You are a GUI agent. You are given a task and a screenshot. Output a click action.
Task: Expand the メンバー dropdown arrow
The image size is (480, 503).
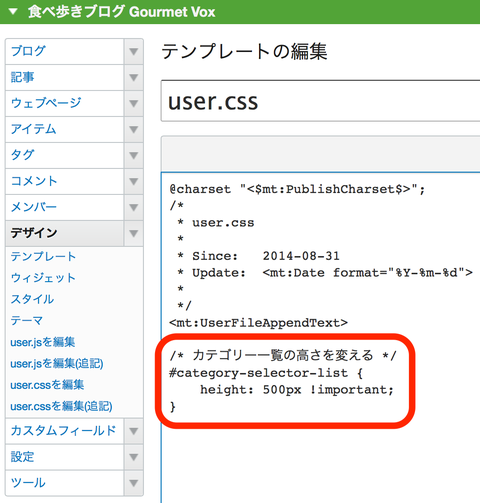(x=134, y=208)
